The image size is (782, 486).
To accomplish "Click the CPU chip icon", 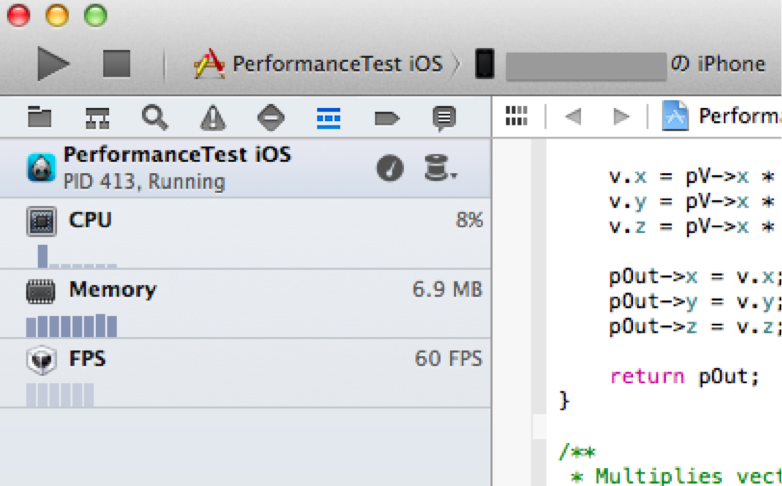I will [x=41, y=221].
